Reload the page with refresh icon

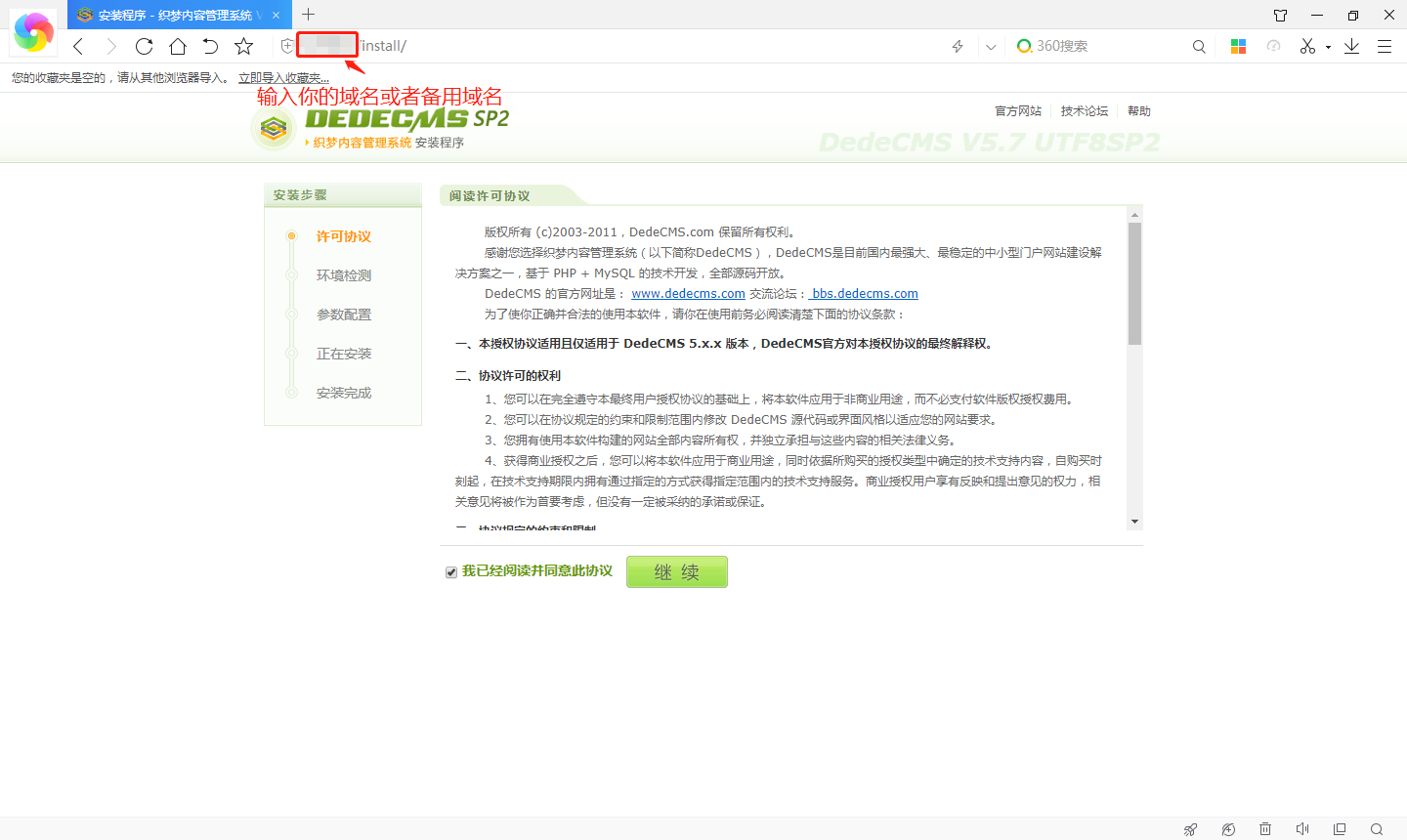[x=145, y=46]
